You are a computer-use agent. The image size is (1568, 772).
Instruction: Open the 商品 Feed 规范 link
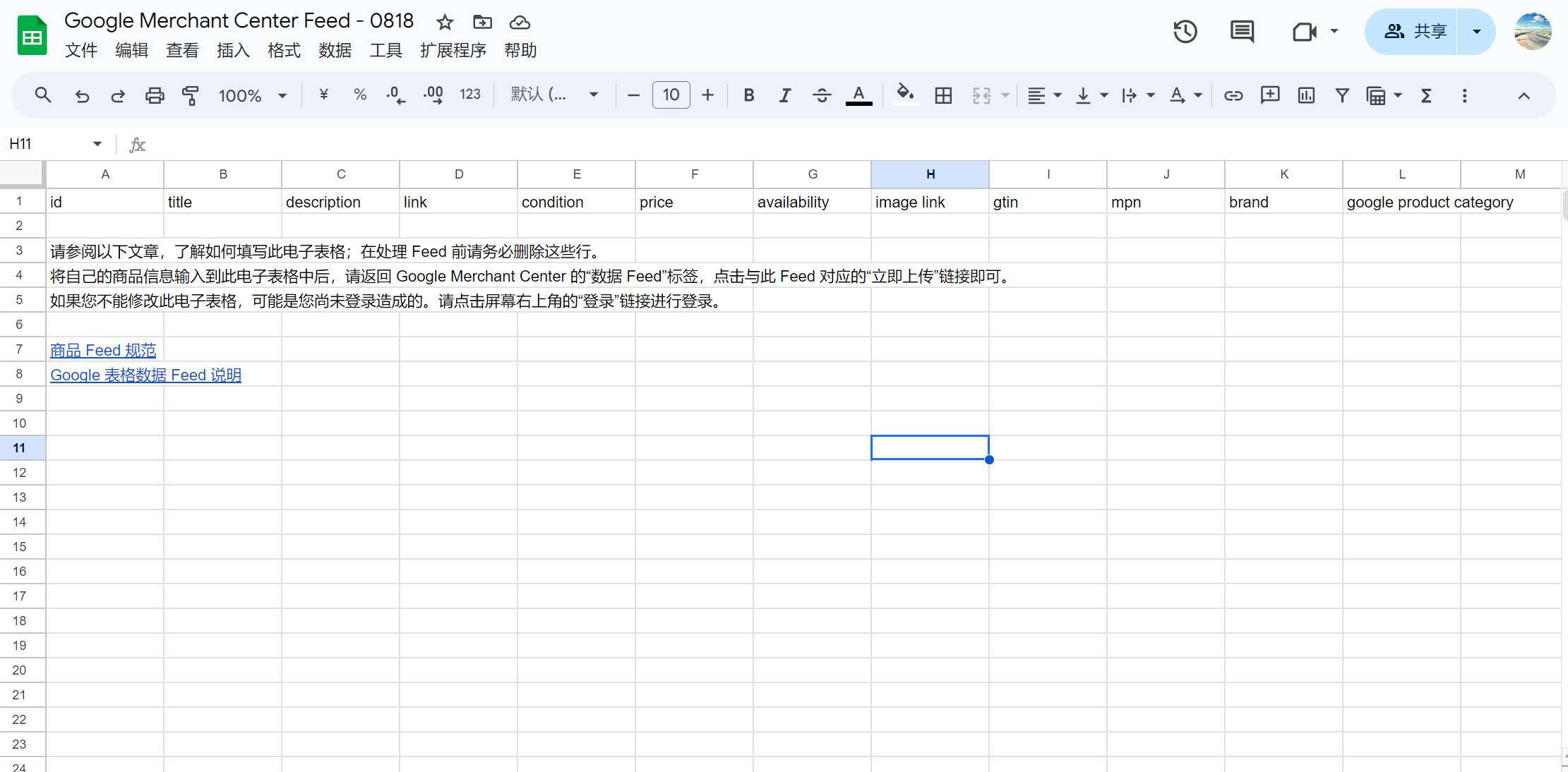click(x=103, y=350)
